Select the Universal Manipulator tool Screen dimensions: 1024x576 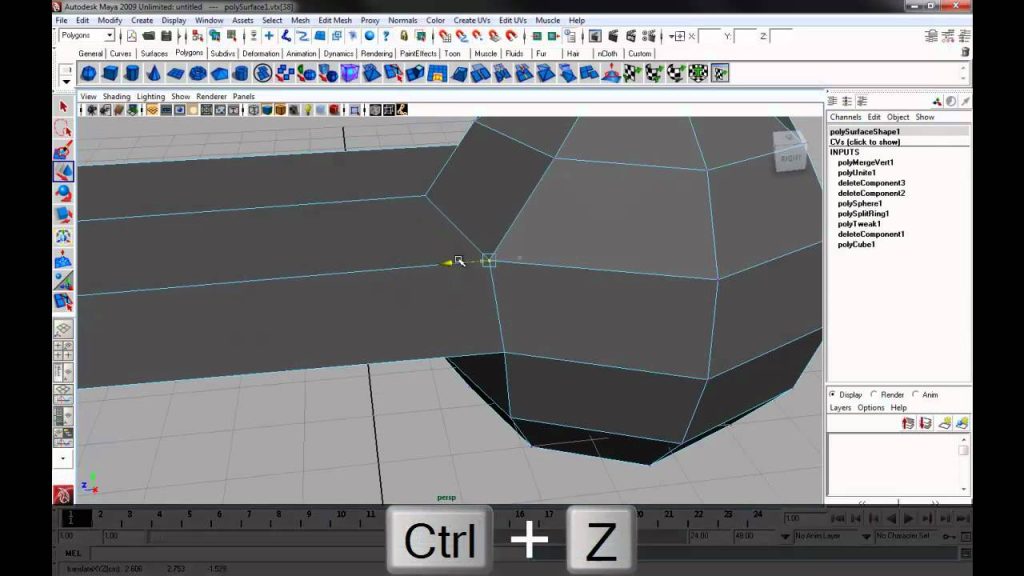coord(63,236)
